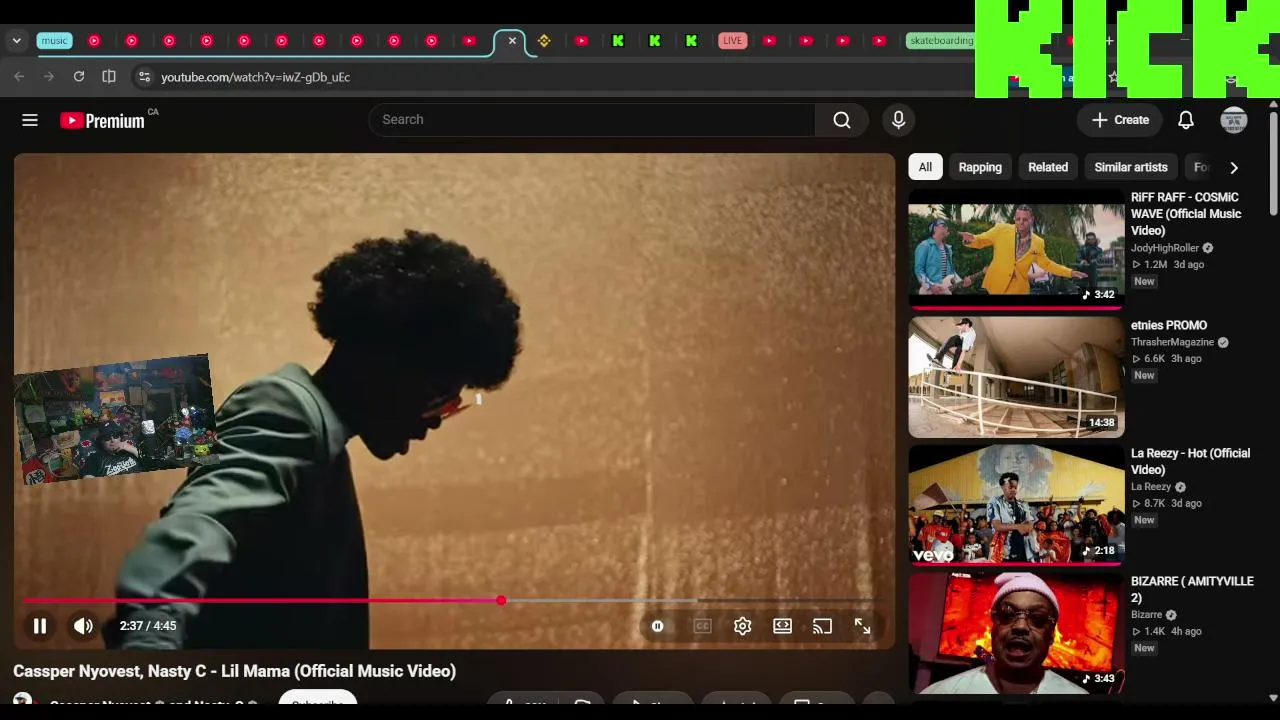Image resolution: width=1280 pixels, height=720 pixels.
Task: Go back to the previous page
Action: tap(19, 77)
